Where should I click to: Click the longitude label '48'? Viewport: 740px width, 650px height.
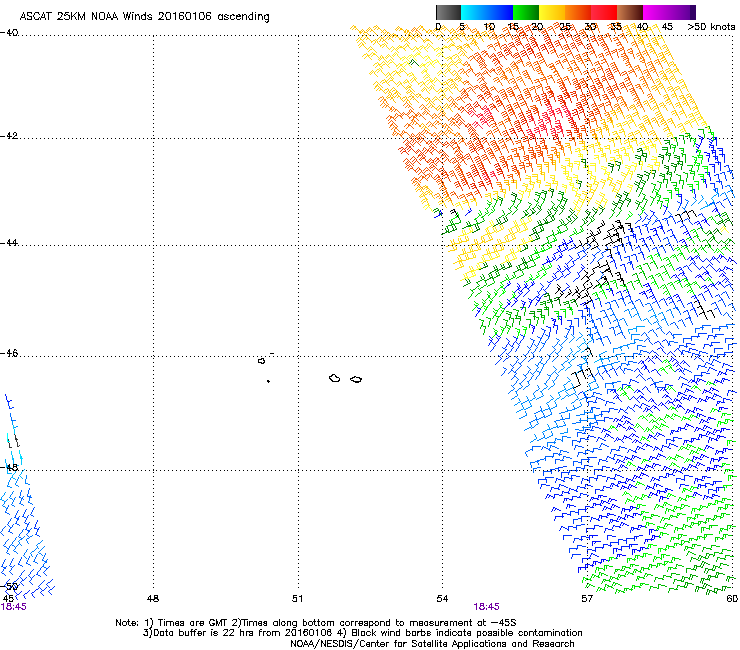coord(153,599)
